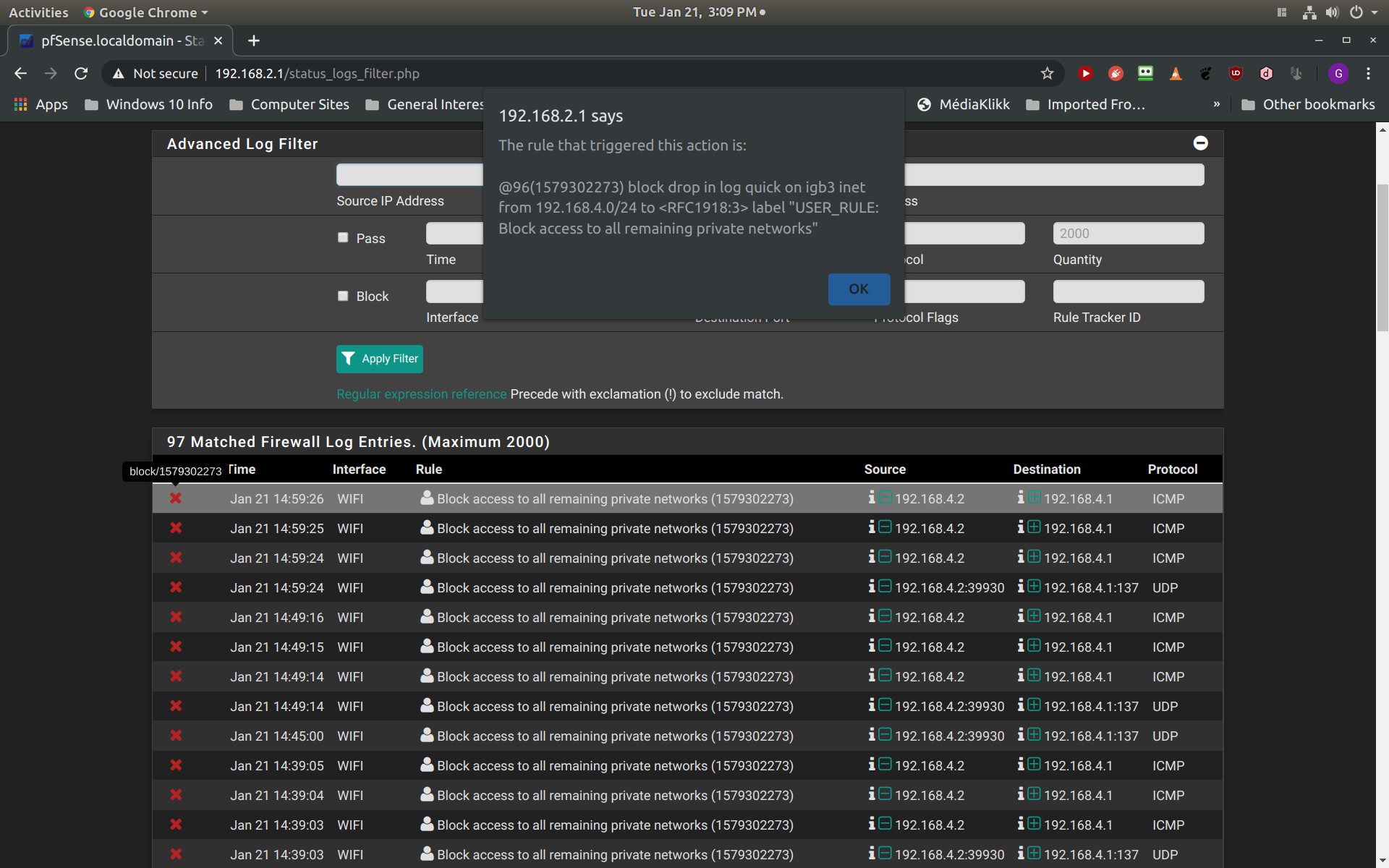1389x868 pixels.
Task: Click the block icon in Jan 21 14:39:05 row
Action: [176, 765]
